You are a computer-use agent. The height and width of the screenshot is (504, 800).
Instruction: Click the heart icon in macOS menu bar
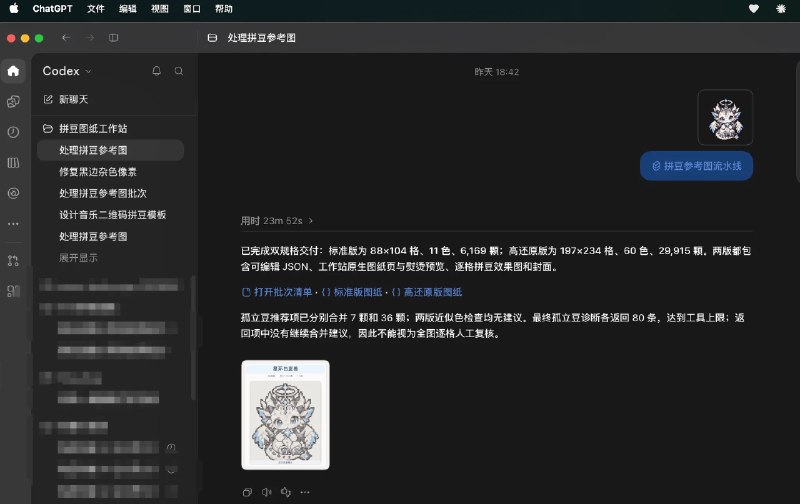[754, 9]
